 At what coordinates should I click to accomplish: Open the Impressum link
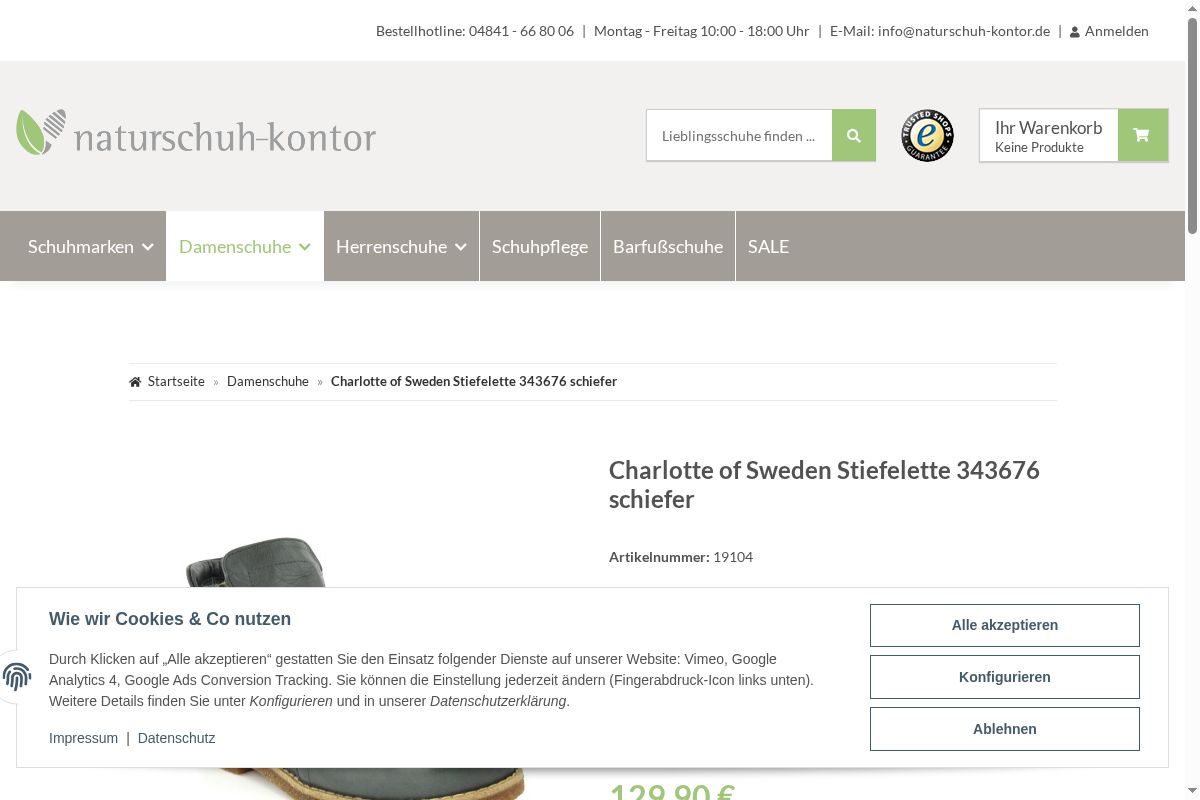[x=83, y=738]
